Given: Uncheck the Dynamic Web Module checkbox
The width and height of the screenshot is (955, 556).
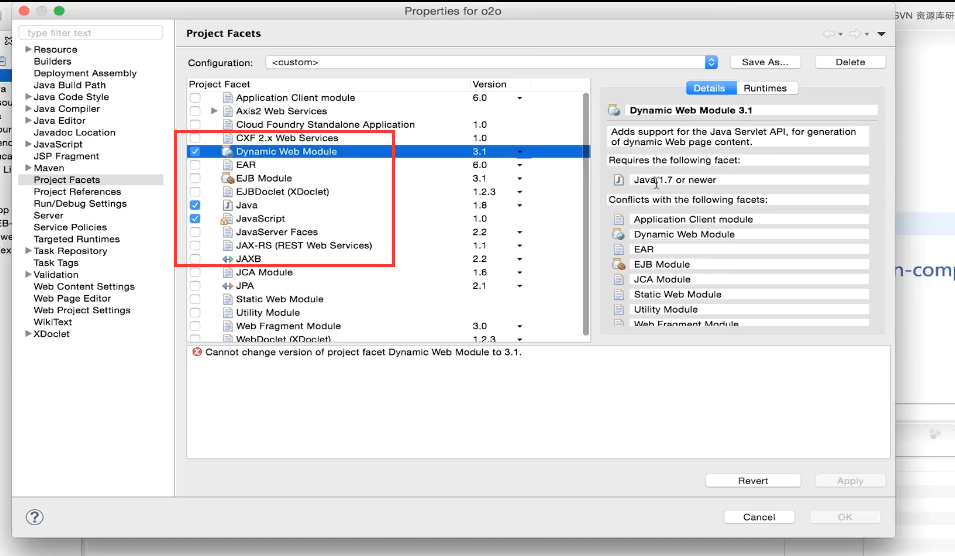Looking at the screenshot, I should pyautogui.click(x=195, y=151).
